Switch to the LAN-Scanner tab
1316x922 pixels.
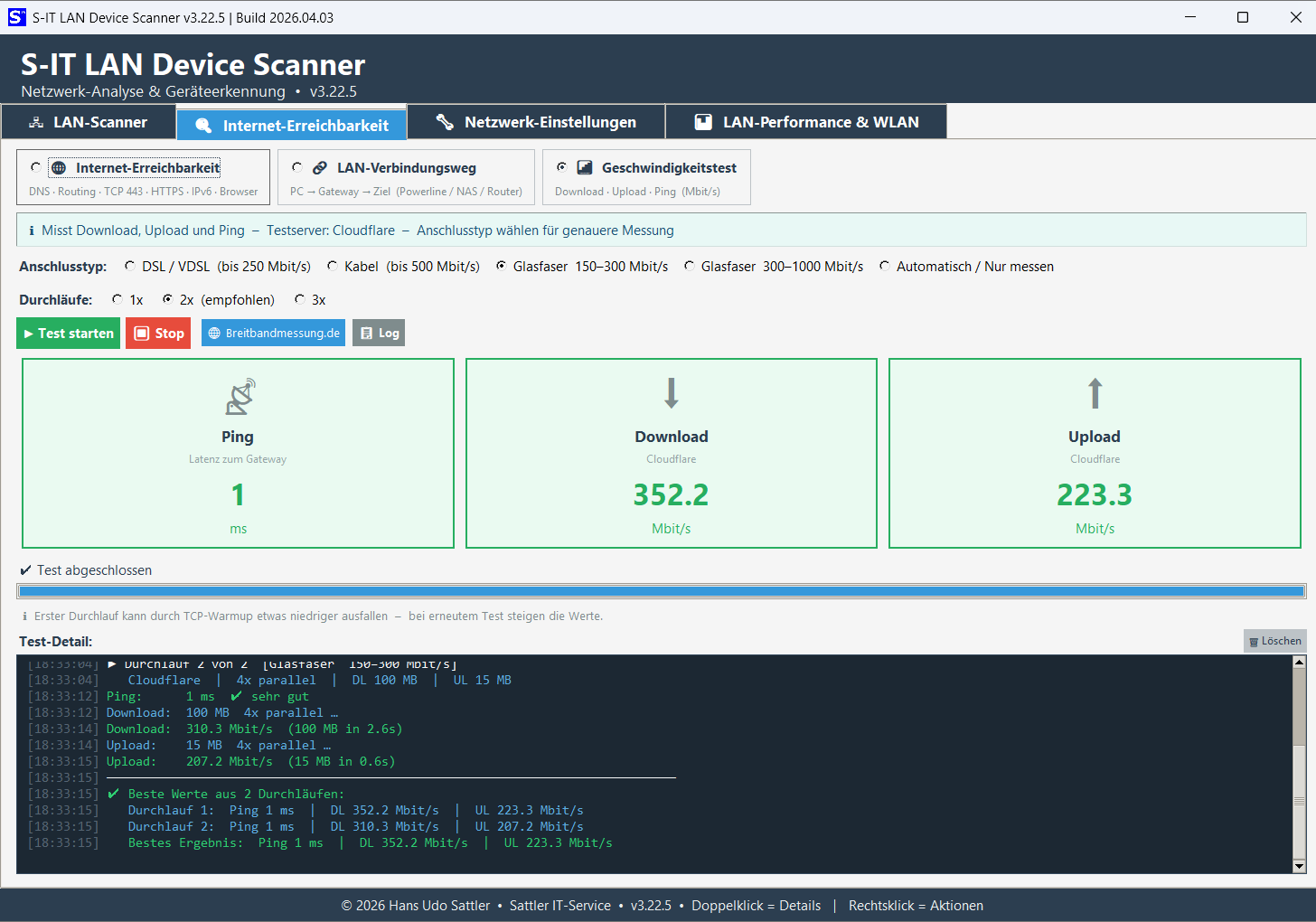[x=89, y=122]
